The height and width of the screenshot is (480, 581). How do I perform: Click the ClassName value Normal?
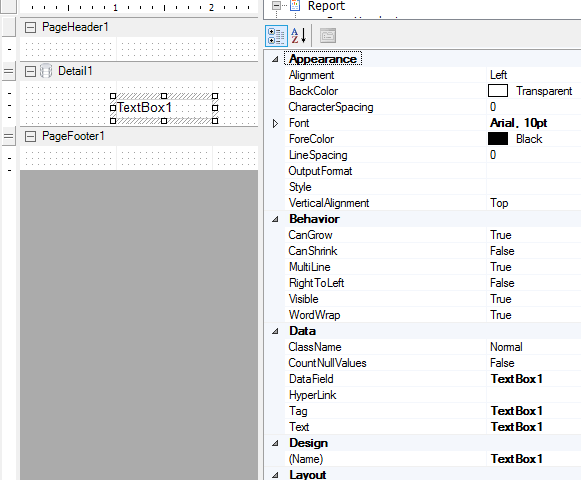tap(506, 347)
